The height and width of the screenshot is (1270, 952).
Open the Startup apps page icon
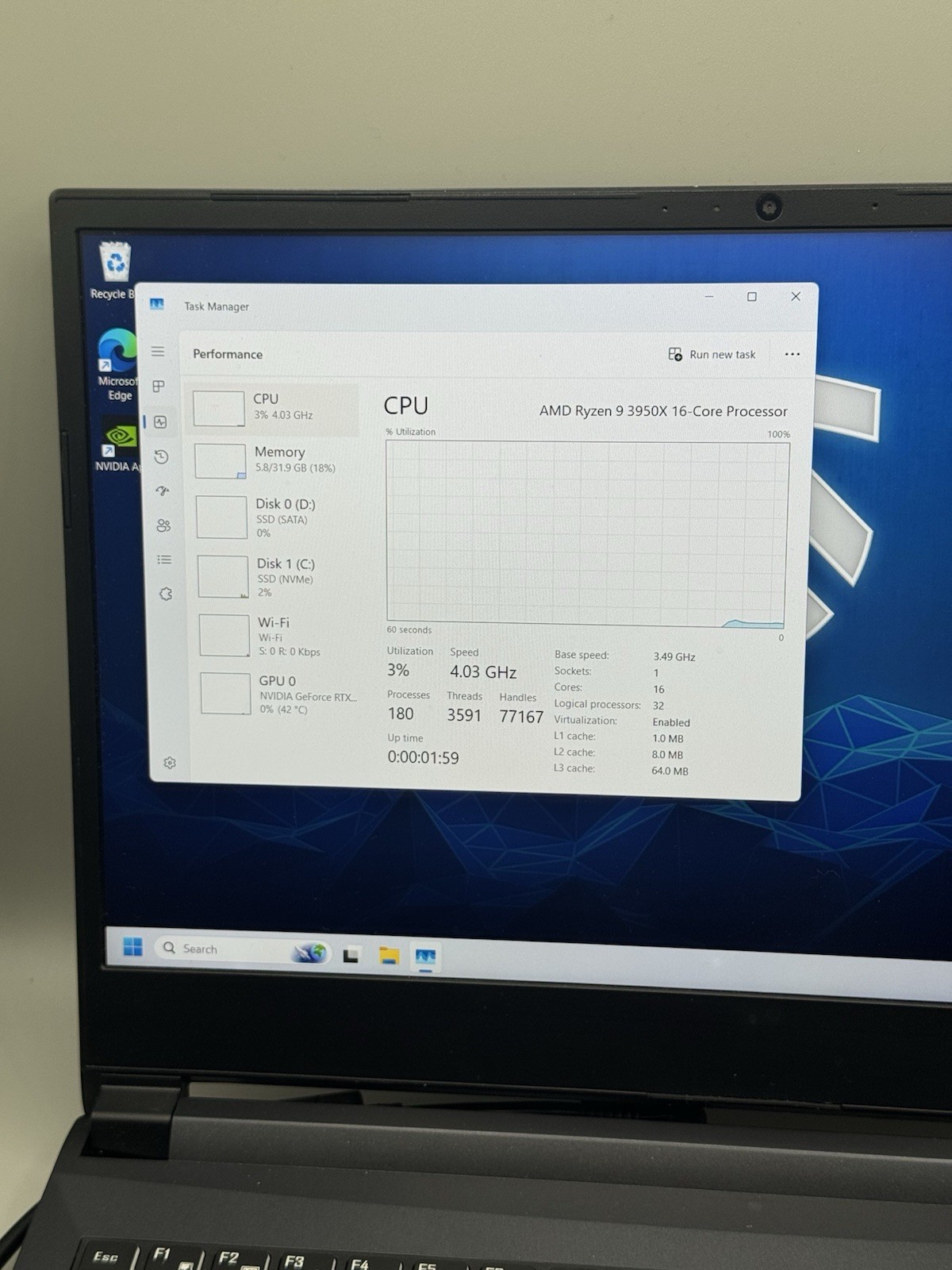pyautogui.click(x=163, y=491)
